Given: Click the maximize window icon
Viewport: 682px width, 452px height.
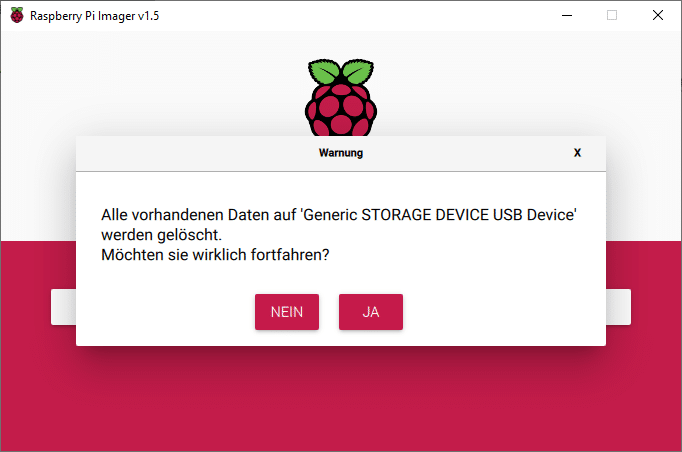Looking at the screenshot, I should point(612,15).
